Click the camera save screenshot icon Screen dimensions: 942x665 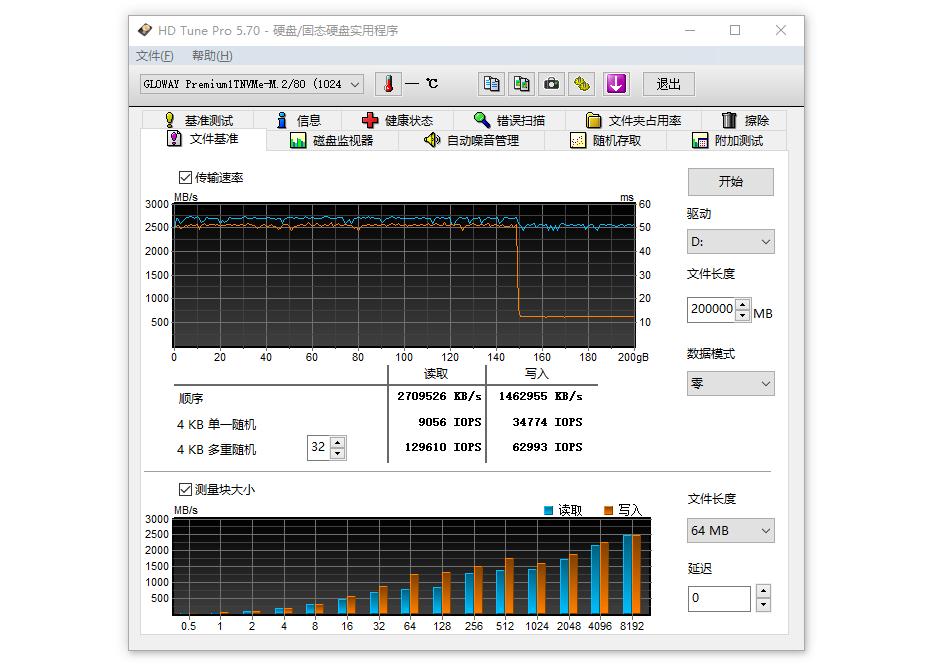point(551,84)
